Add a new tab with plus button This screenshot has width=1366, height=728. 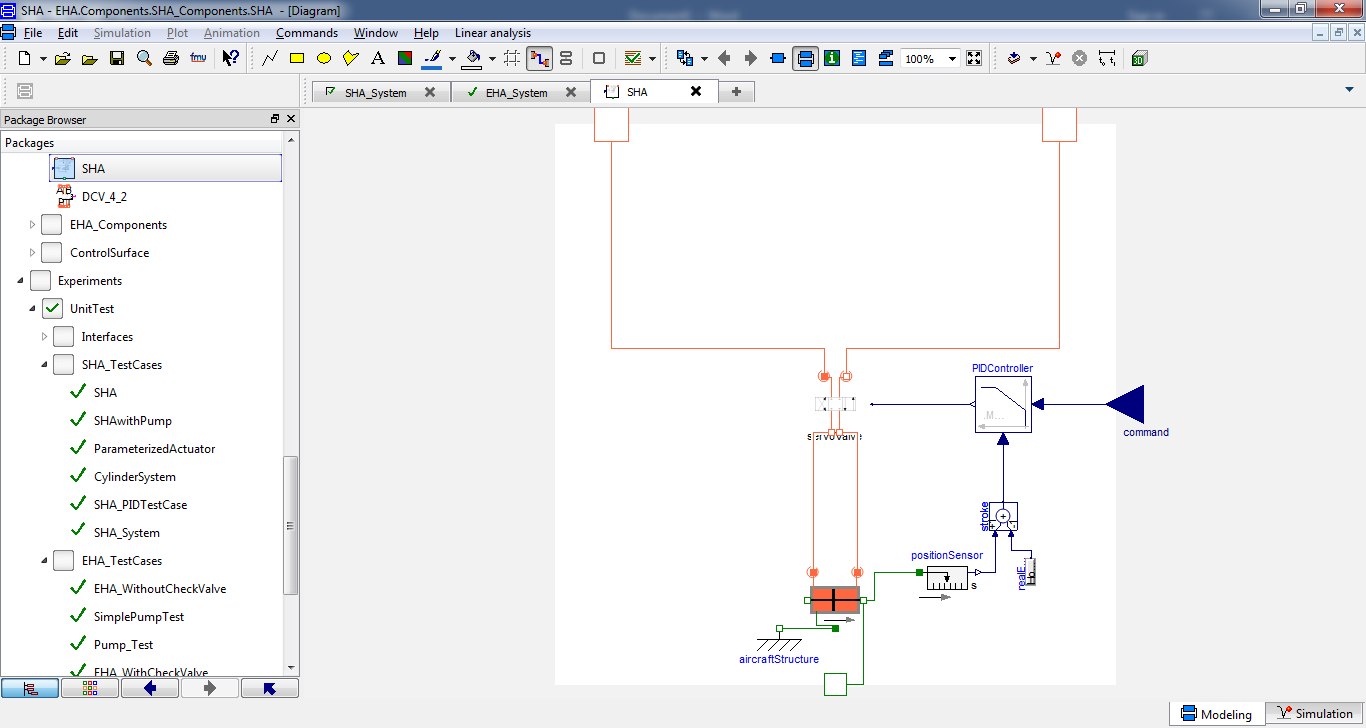point(736,92)
